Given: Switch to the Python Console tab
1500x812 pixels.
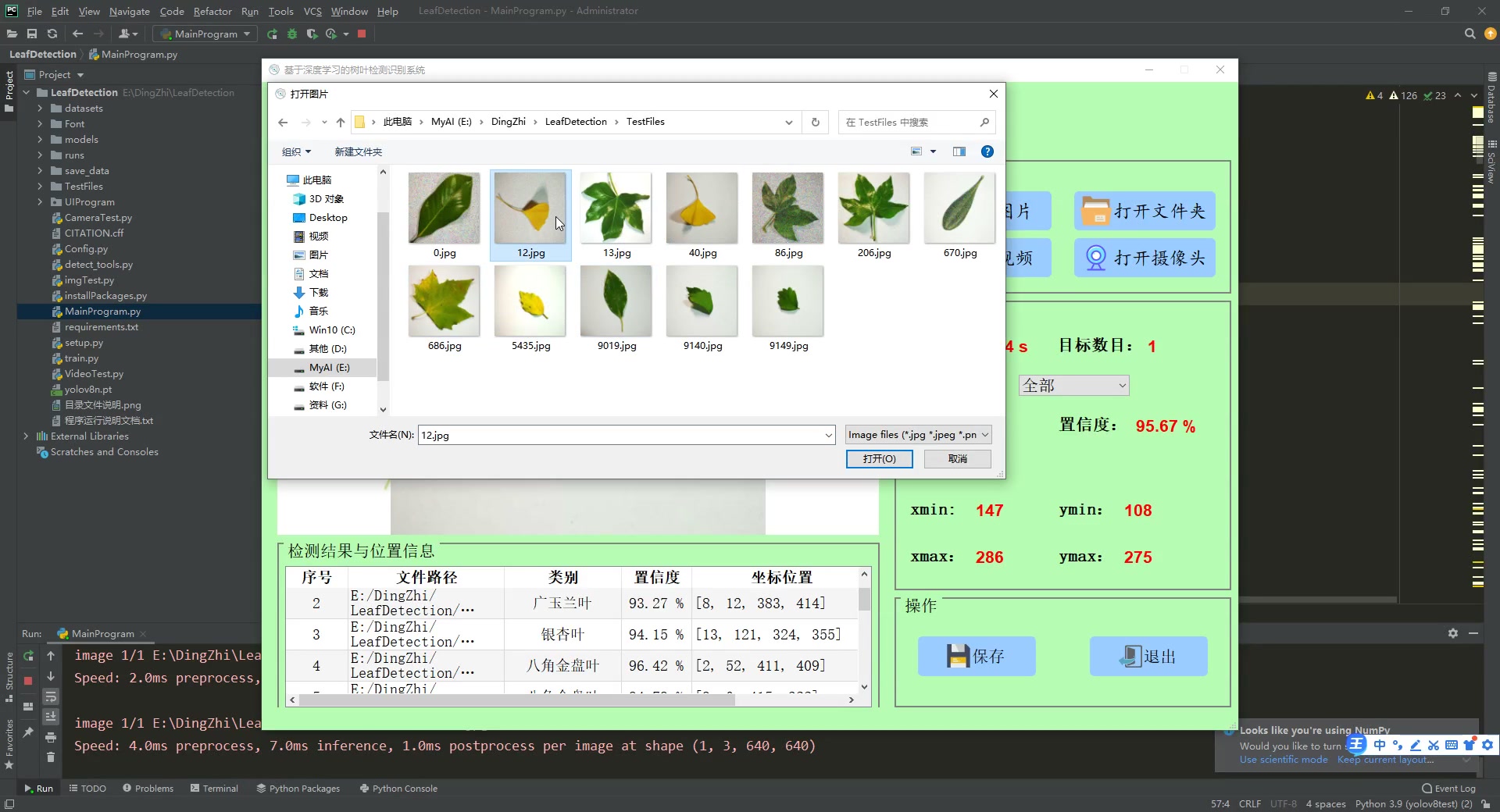Looking at the screenshot, I should click(x=403, y=789).
